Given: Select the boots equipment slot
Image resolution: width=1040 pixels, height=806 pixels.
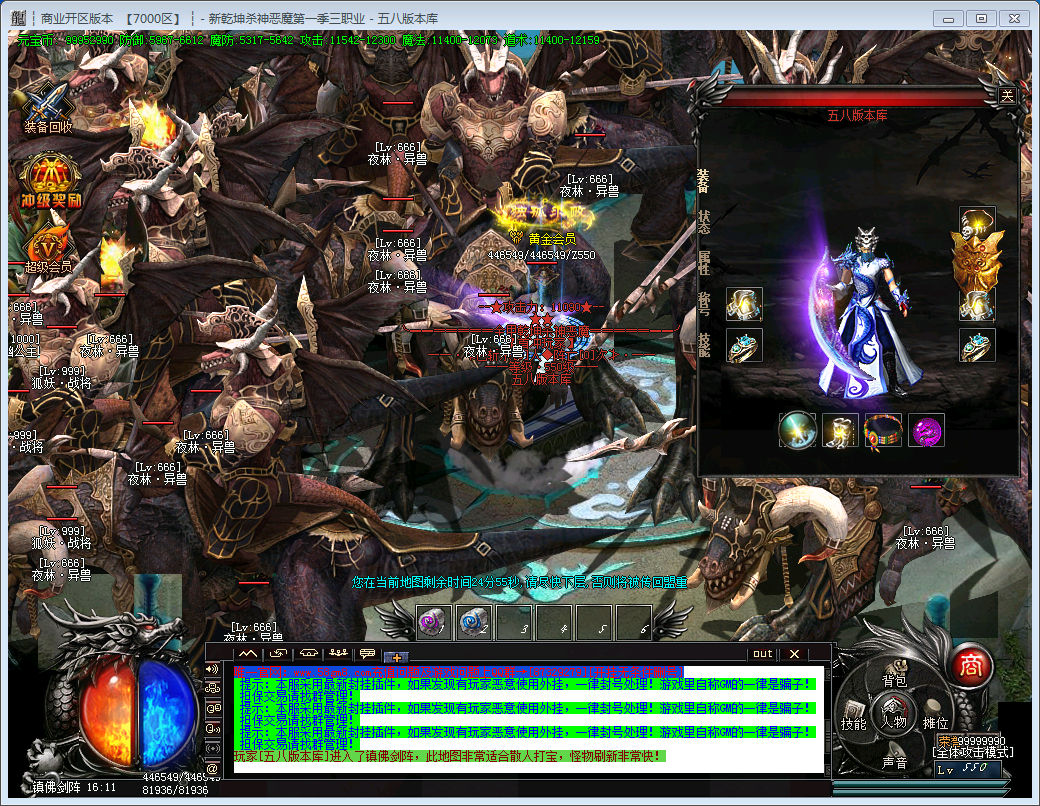Looking at the screenshot, I should pos(840,430).
